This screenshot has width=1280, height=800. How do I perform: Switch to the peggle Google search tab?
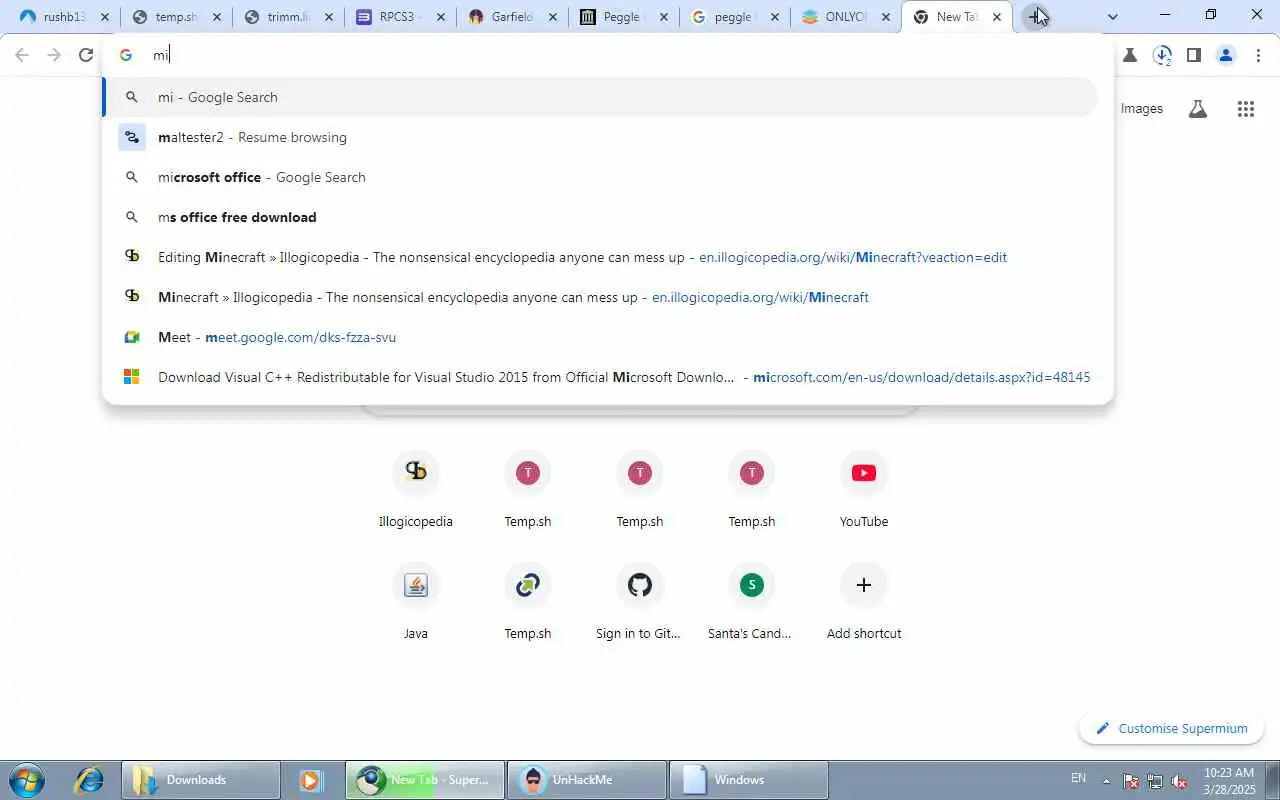[734, 17]
